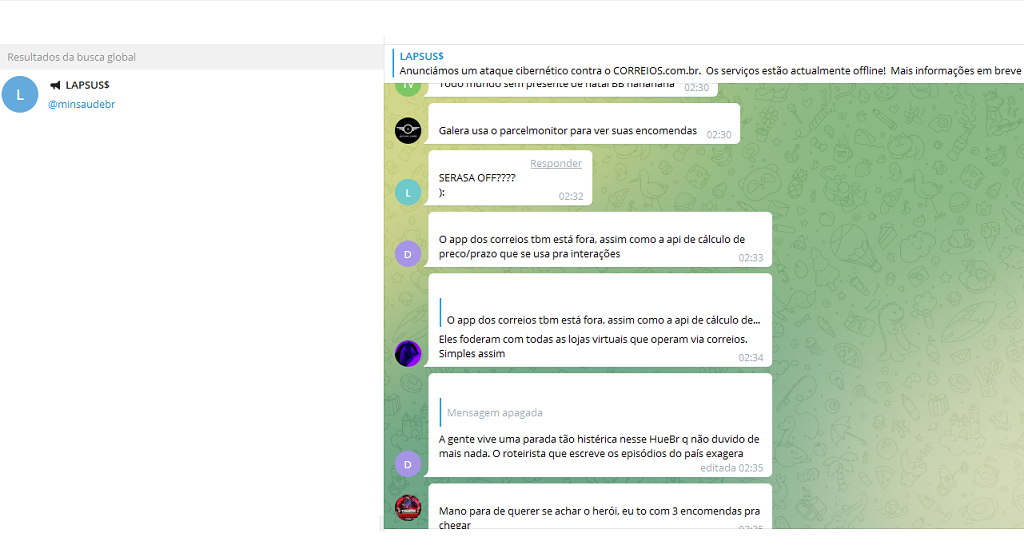Open the pinned LAPSUS$ announcement message
Viewport: 1024px width, 545px height.
coord(708,63)
